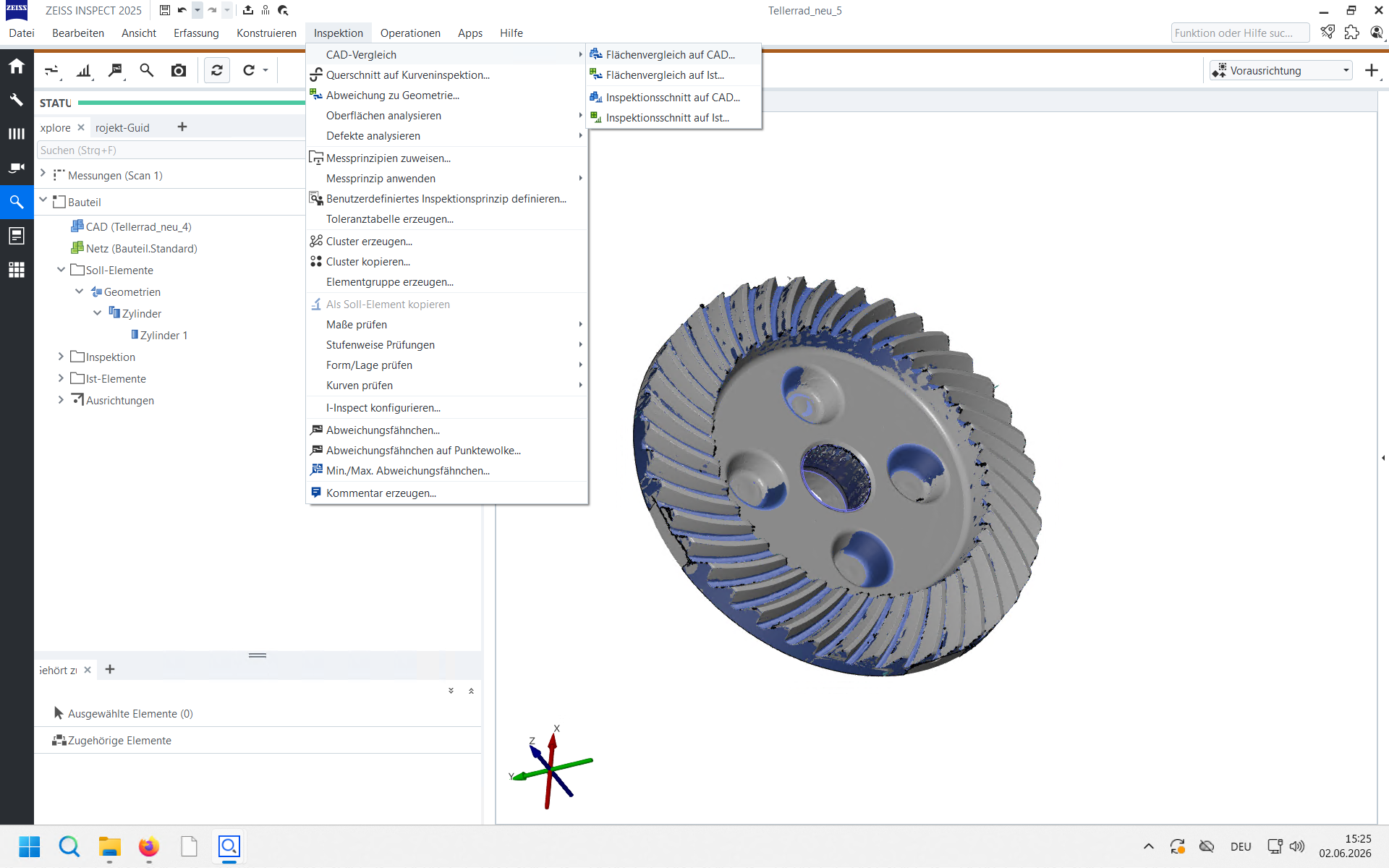Click the puzzle piece add-ons icon
This screenshot has height=868, width=1389.
pyautogui.click(x=1351, y=33)
